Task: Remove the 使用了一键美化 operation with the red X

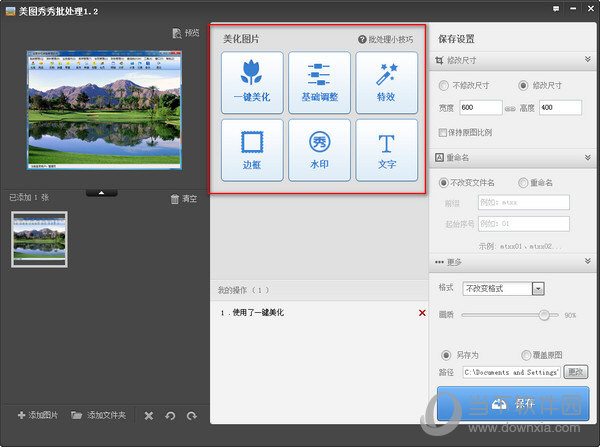Action: point(422,313)
